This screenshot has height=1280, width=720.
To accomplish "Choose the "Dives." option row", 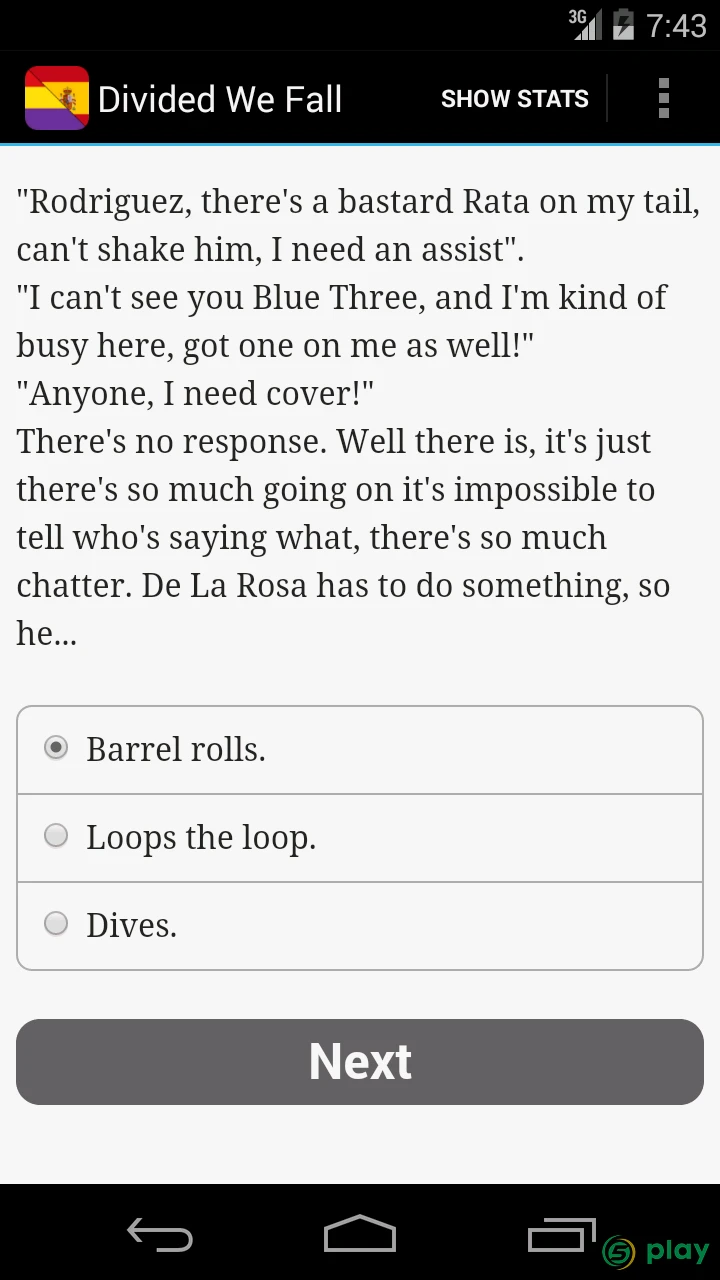I will (360, 926).
